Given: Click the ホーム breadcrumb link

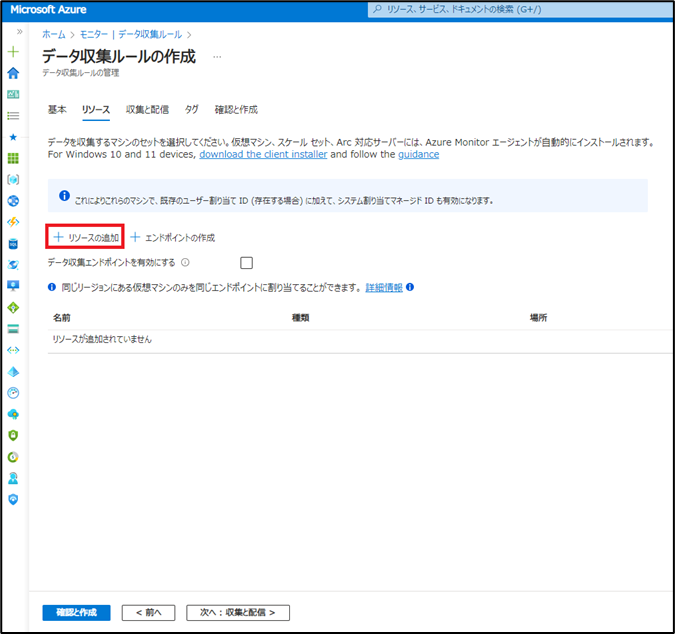Looking at the screenshot, I should click(x=54, y=34).
